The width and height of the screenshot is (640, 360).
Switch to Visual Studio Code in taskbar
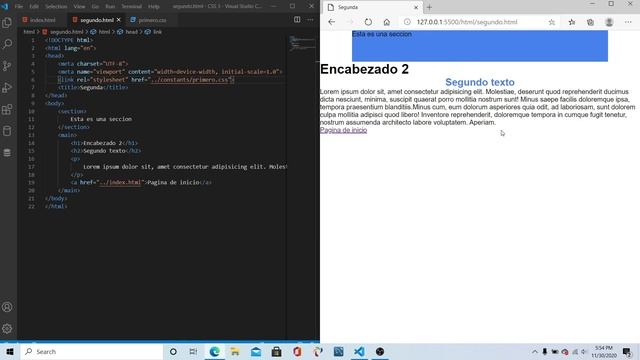coord(359,351)
